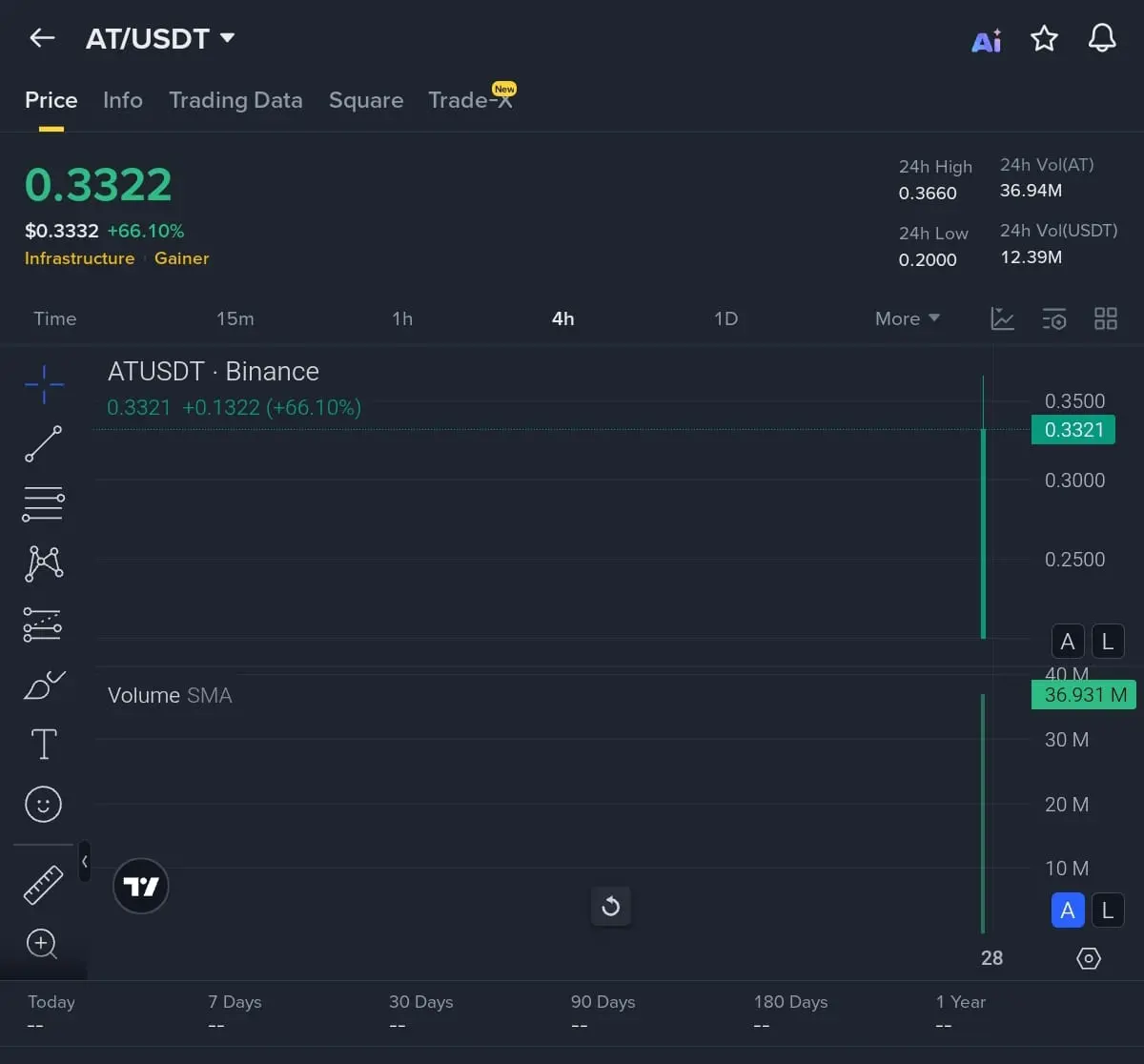Expand the More timeframes dropdown
The width and height of the screenshot is (1144, 1064).
coord(908,318)
